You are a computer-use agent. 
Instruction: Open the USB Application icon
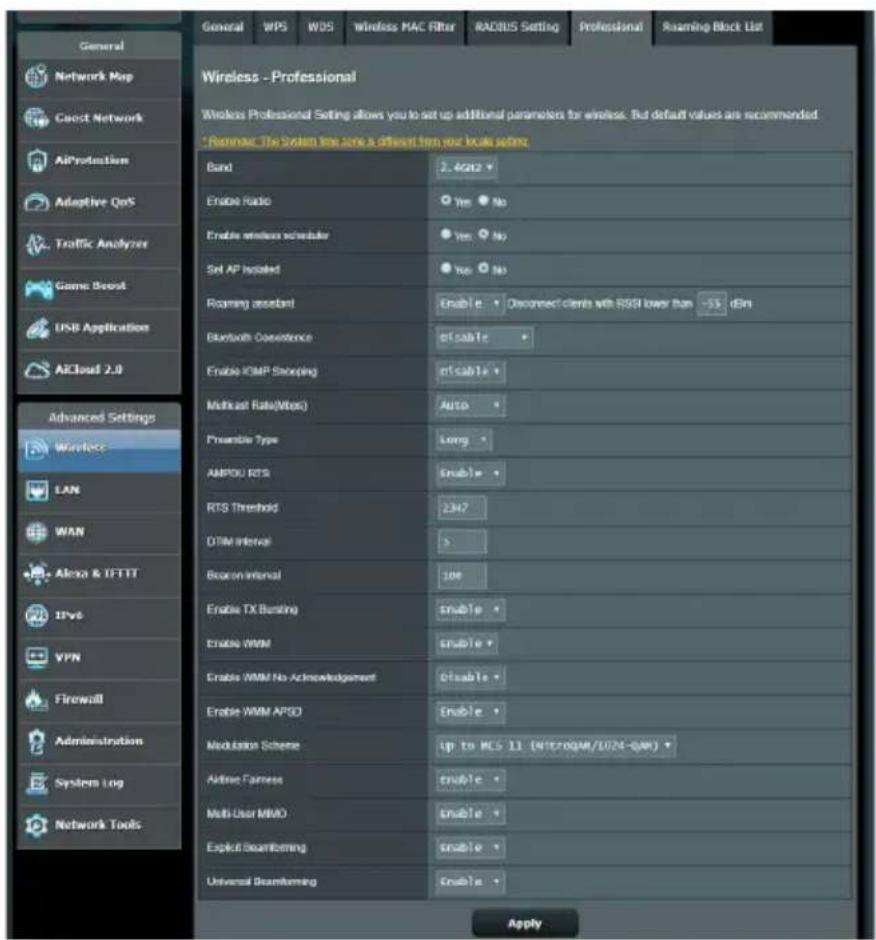tap(36, 328)
